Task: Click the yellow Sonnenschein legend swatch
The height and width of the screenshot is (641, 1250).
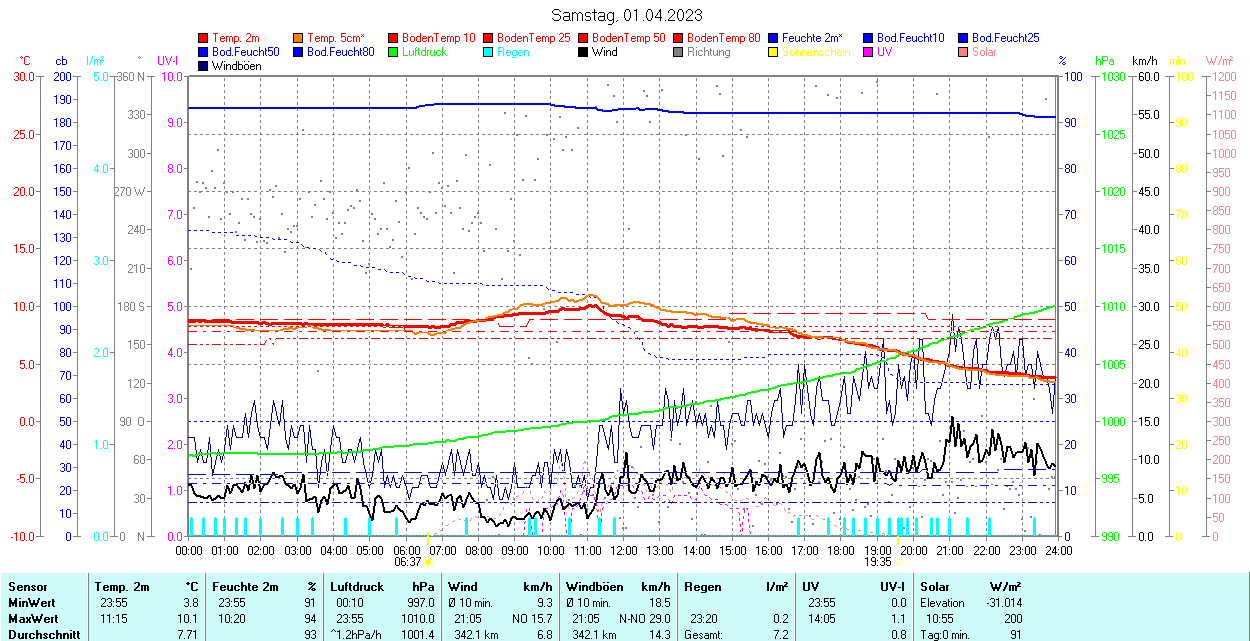Action: pos(774,52)
